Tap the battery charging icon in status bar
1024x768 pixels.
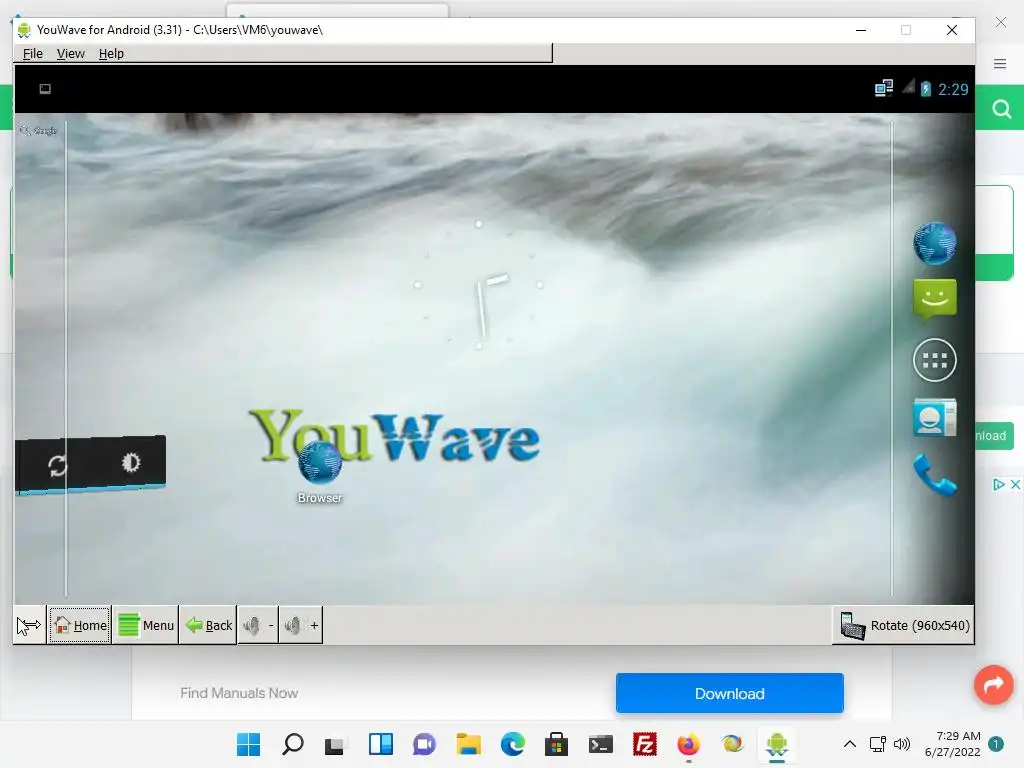point(925,89)
